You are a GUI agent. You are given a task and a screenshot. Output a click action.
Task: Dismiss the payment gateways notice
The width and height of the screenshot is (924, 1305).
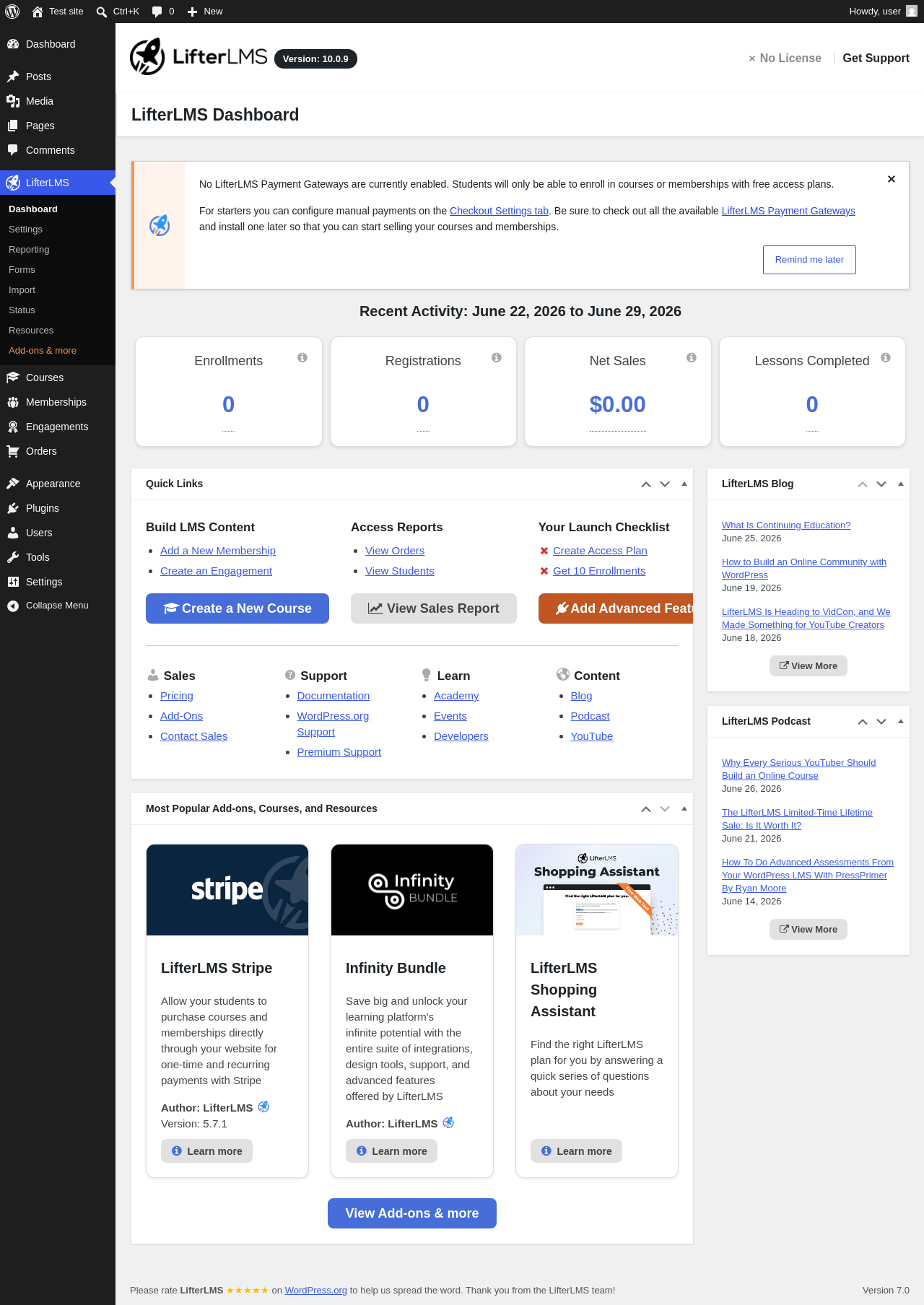click(892, 179)
